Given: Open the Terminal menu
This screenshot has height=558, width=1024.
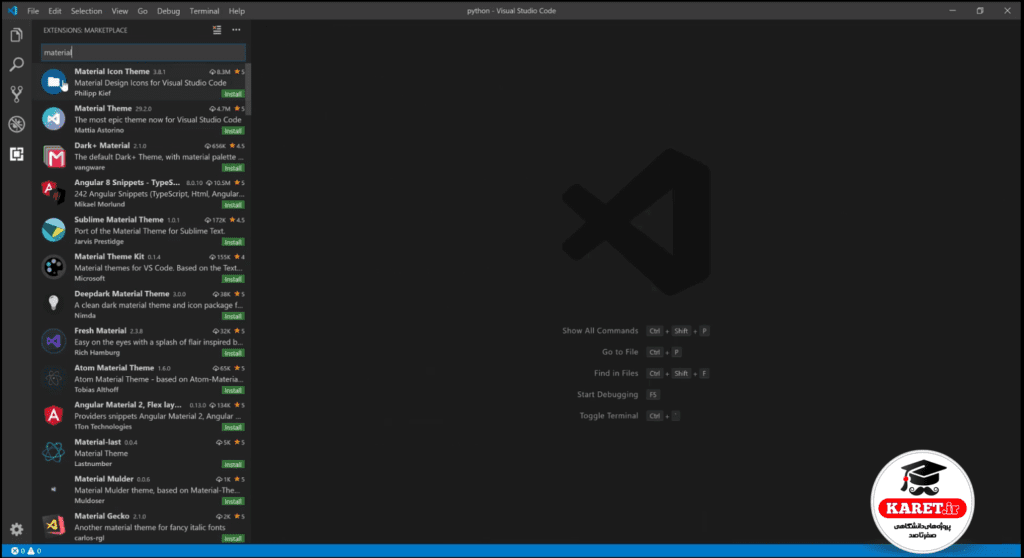Looking at the screenshot, I should click(204, 11).
